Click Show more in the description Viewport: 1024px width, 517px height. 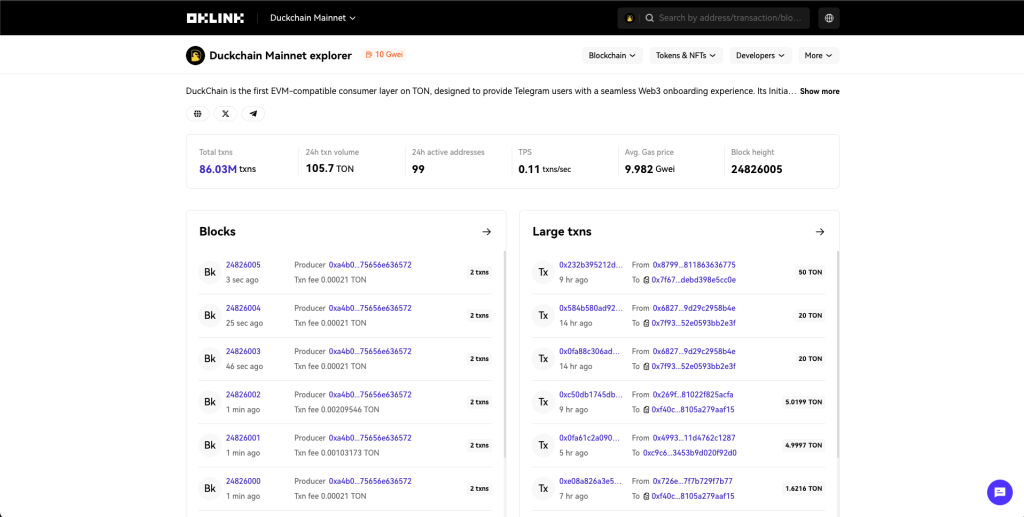point(819,91)
